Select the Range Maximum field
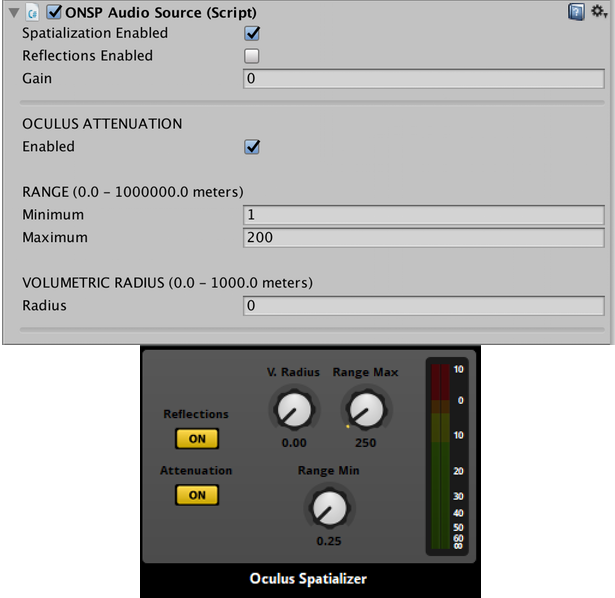 (423, 238)
